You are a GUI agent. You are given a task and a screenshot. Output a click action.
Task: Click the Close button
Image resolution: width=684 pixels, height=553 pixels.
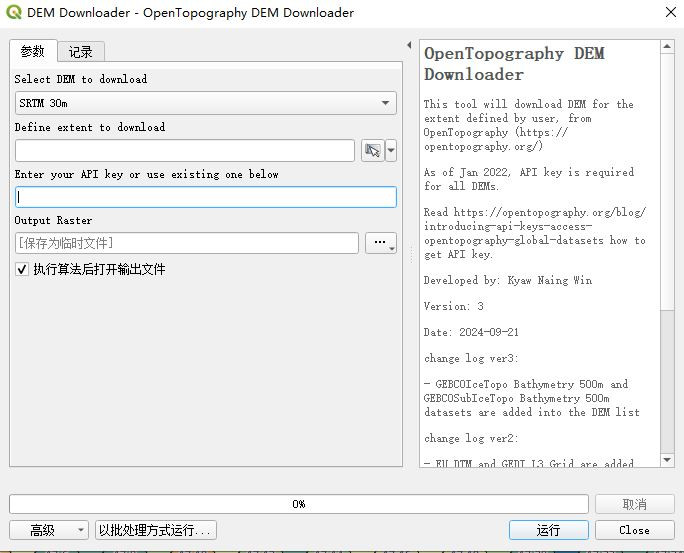point(635,530)
